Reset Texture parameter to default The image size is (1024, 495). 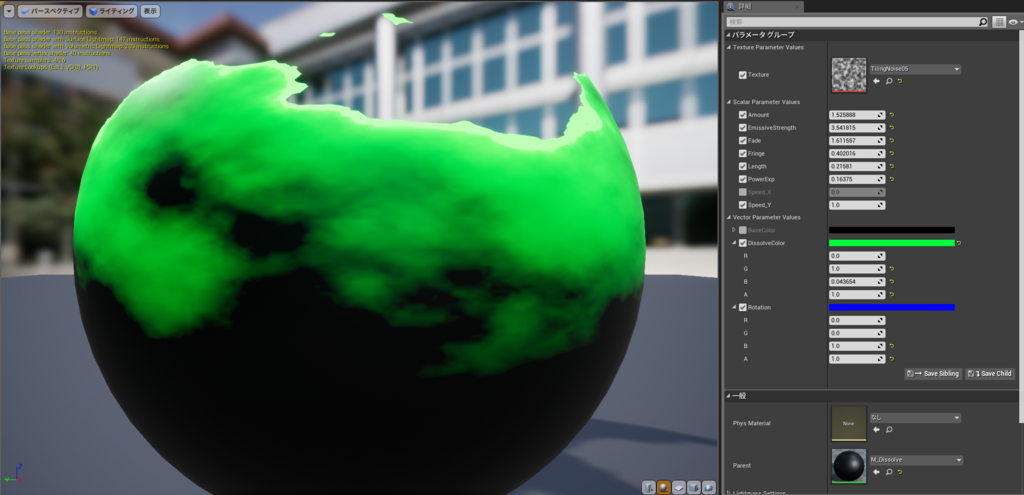coord(900,81)
